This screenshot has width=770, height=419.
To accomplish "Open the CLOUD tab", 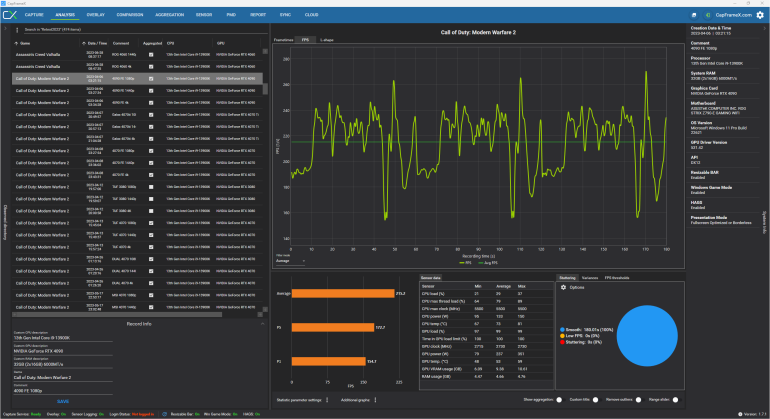I will 311,15.
